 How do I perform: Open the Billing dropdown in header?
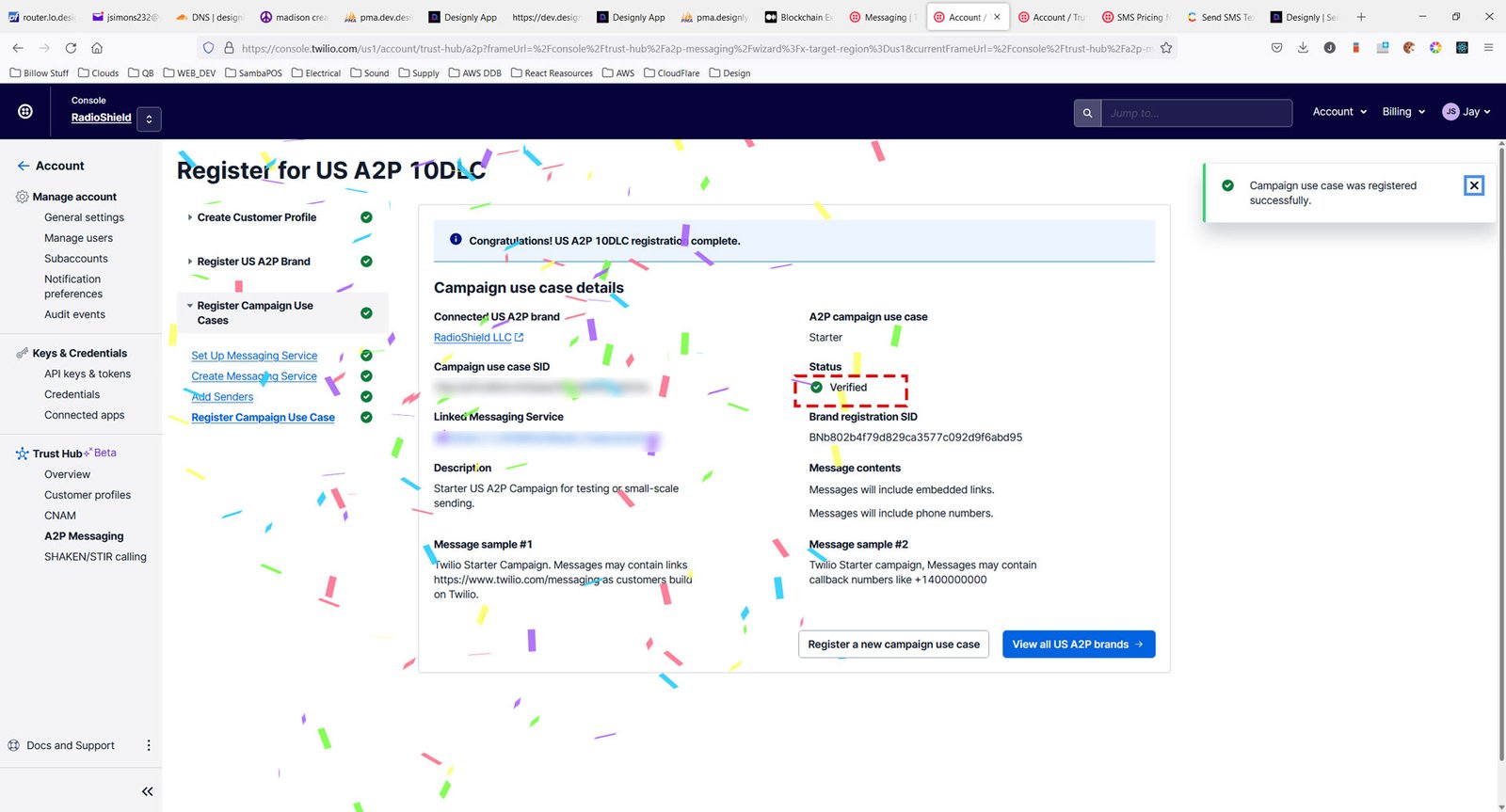1403,112
